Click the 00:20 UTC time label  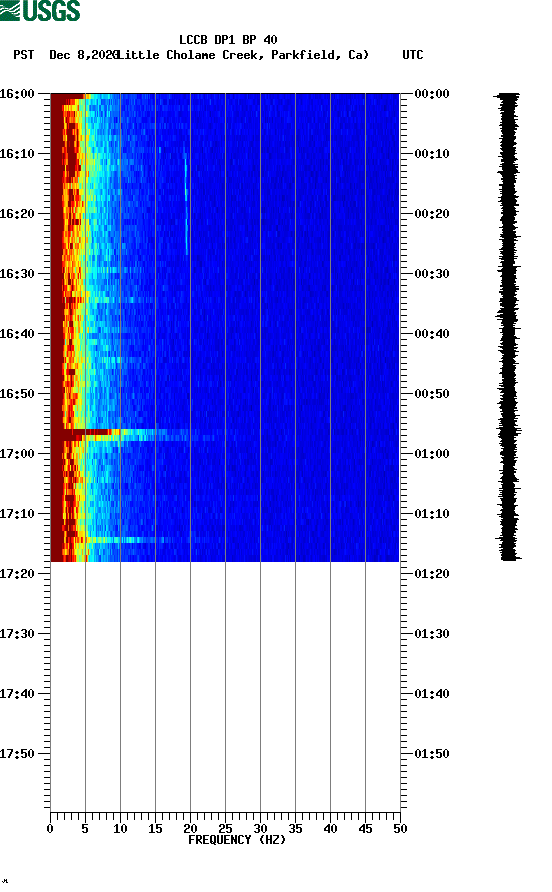point(432,214)
